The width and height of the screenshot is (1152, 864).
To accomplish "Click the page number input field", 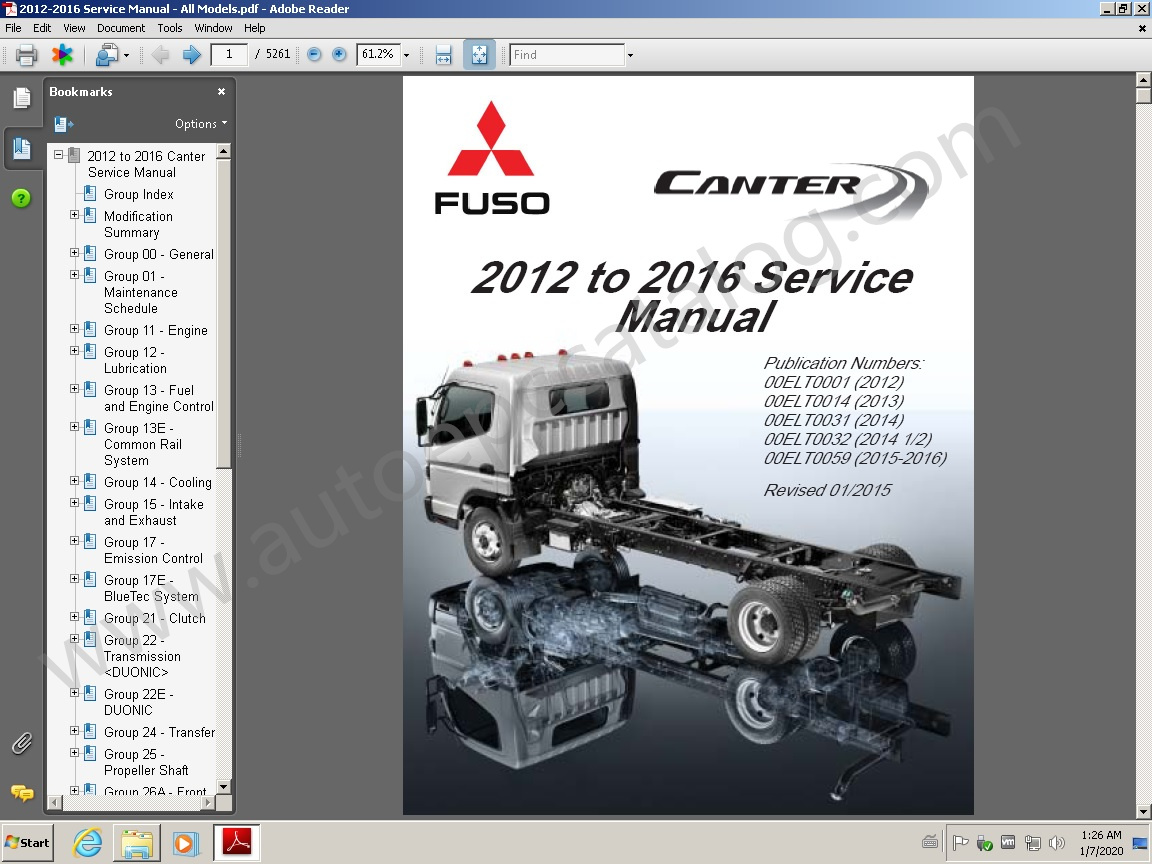I will coord(228,54).
